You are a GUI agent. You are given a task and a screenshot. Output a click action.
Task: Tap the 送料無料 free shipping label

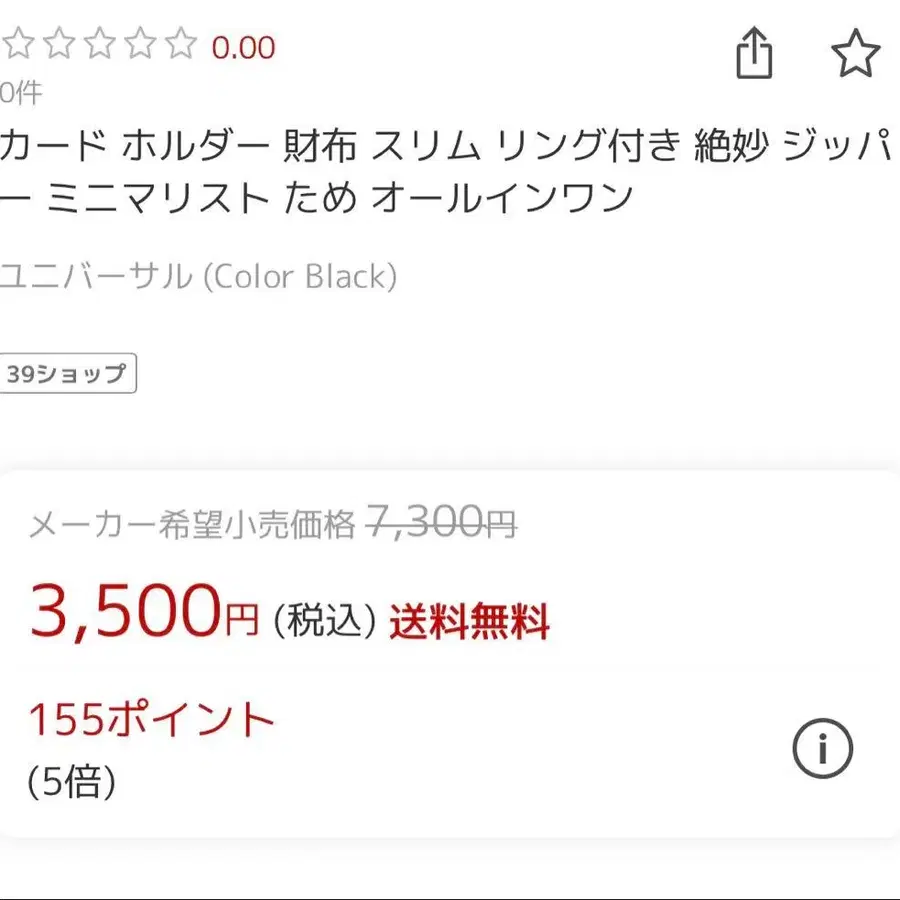(x=470, y=622)
